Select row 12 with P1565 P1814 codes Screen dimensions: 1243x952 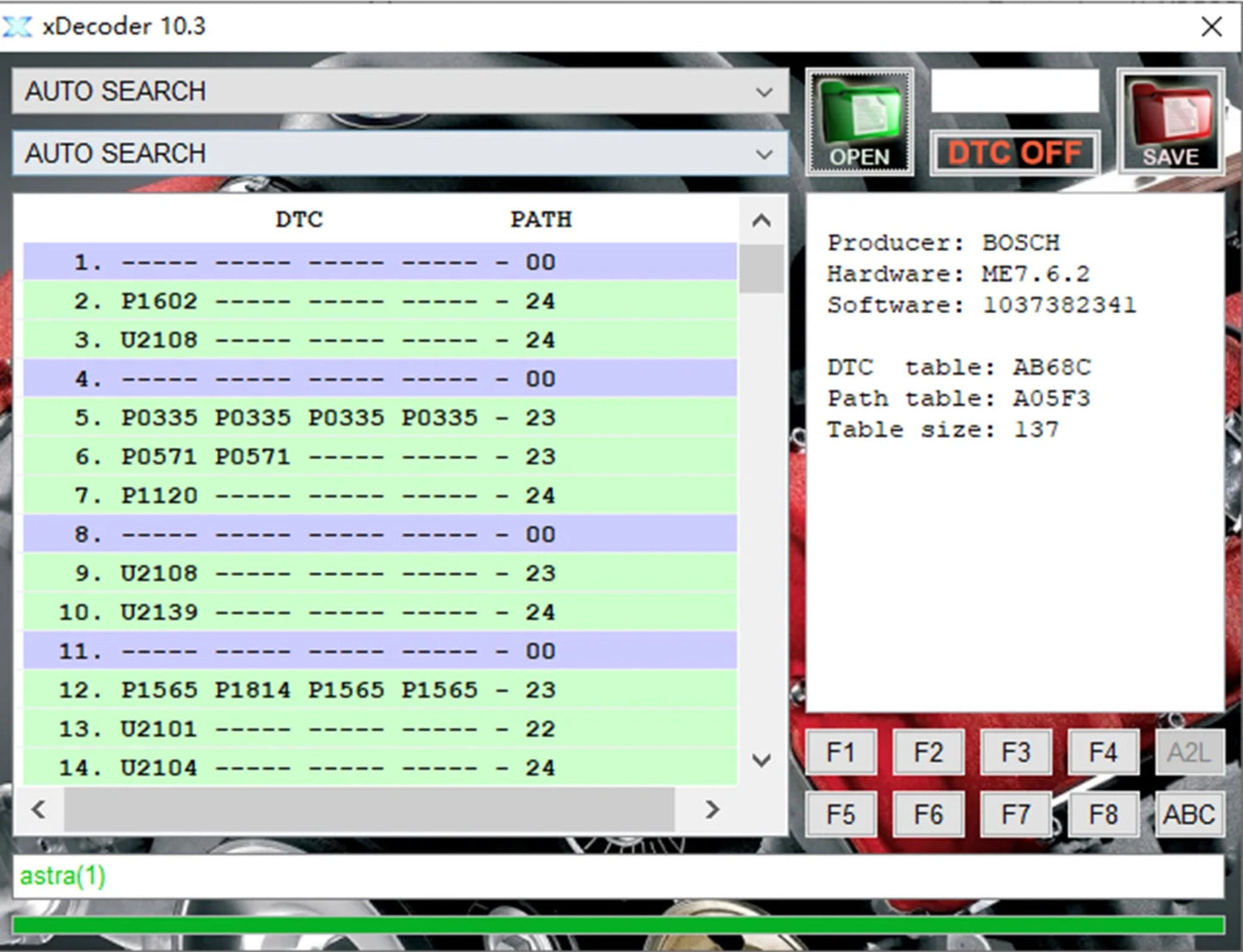pos(378,690)
